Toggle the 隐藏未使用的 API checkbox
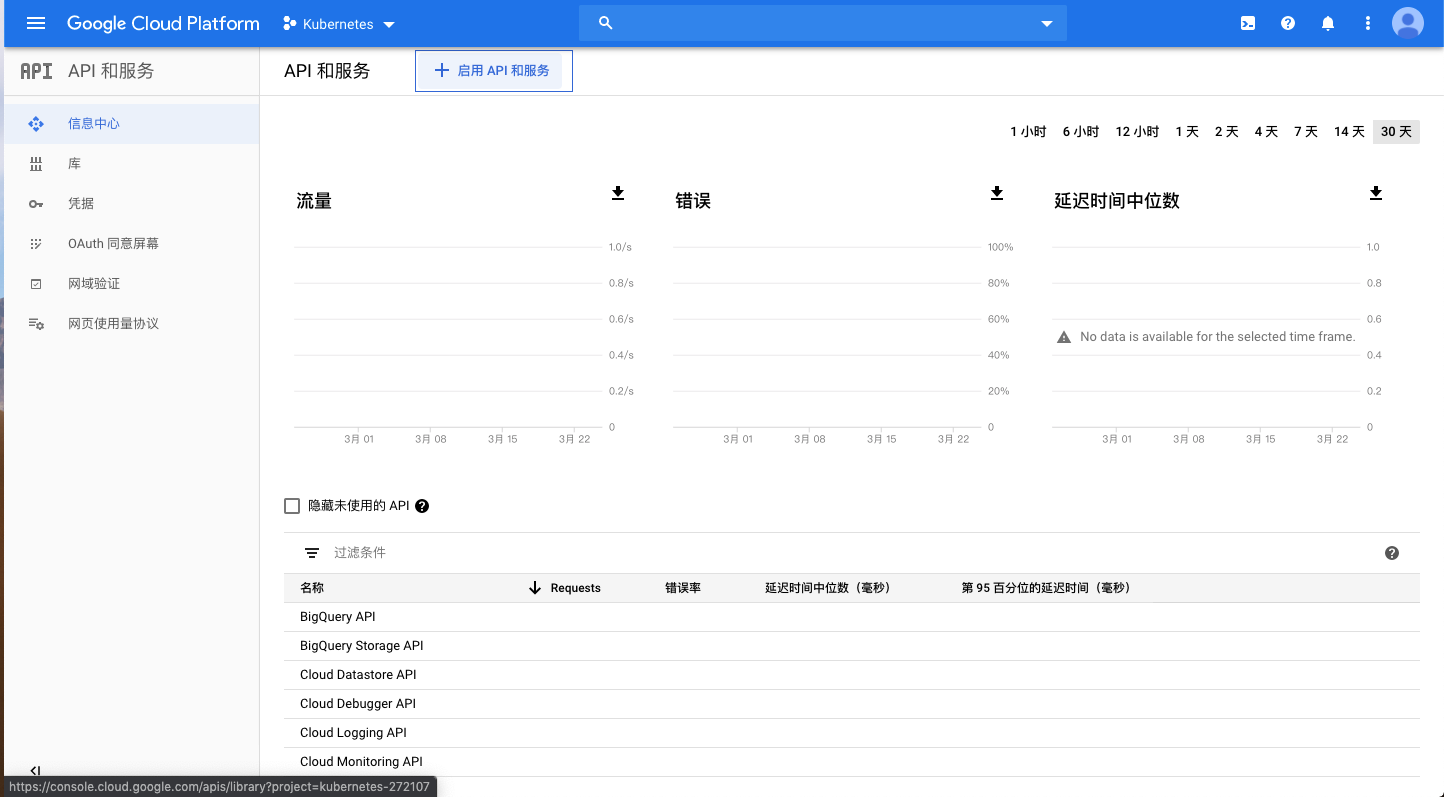1444x797 pixels. click(x=292, y=506)
